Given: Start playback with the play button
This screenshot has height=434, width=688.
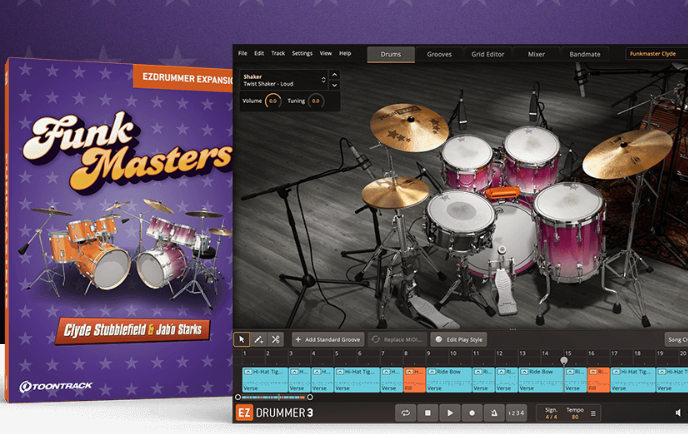Looking at the screenshot, I should (x=450, y=413).
